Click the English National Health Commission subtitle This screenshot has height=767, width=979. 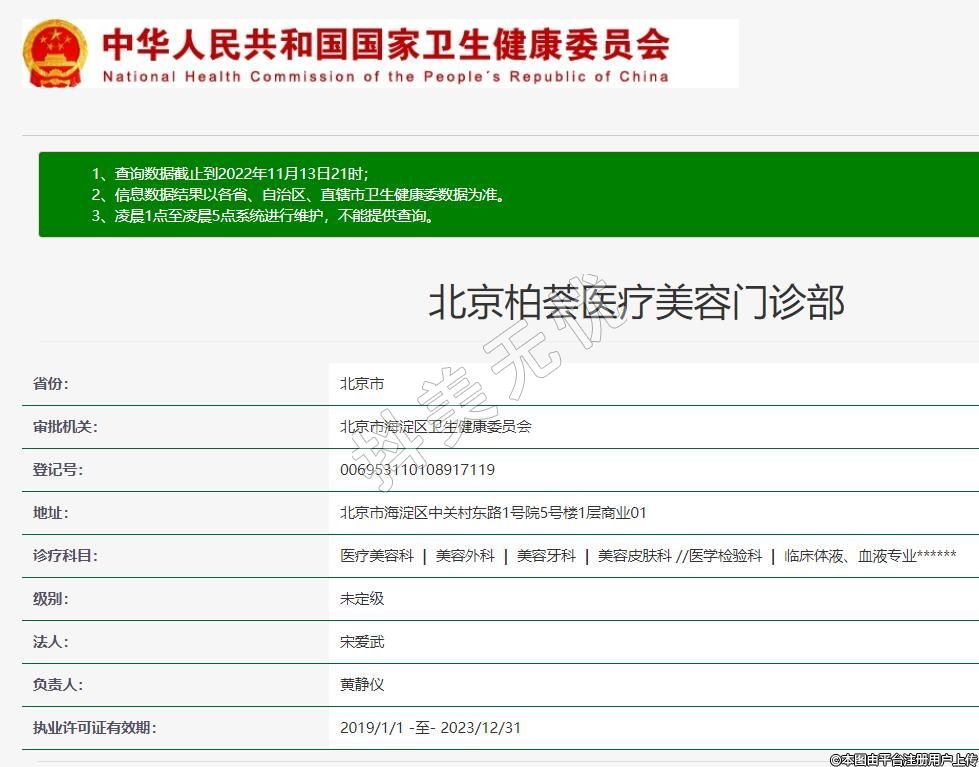coord(386,76)
